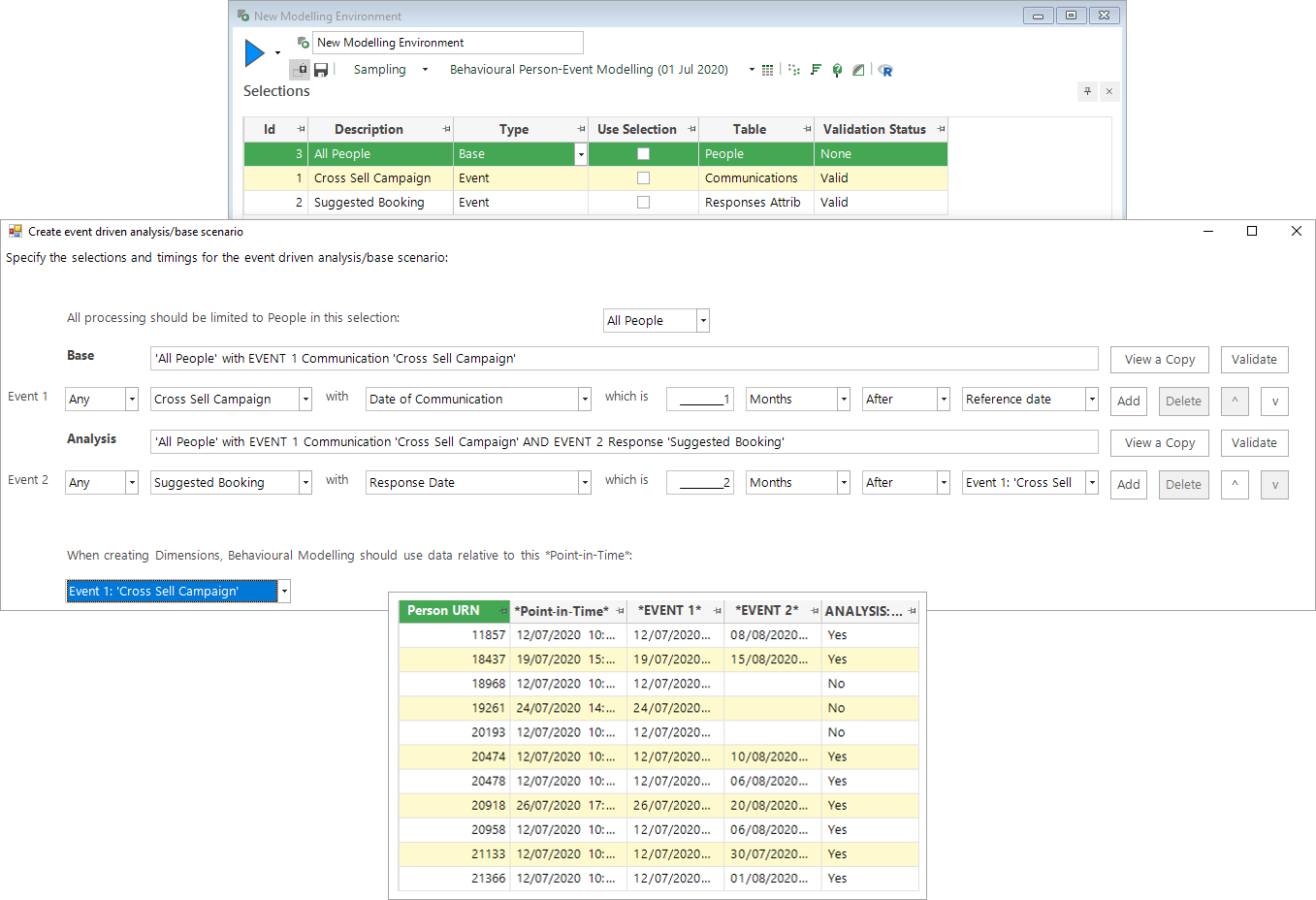The width and height of the screenshot is (1316, 900).
Task: Click the Person URN column header
Action: [454, 611]
